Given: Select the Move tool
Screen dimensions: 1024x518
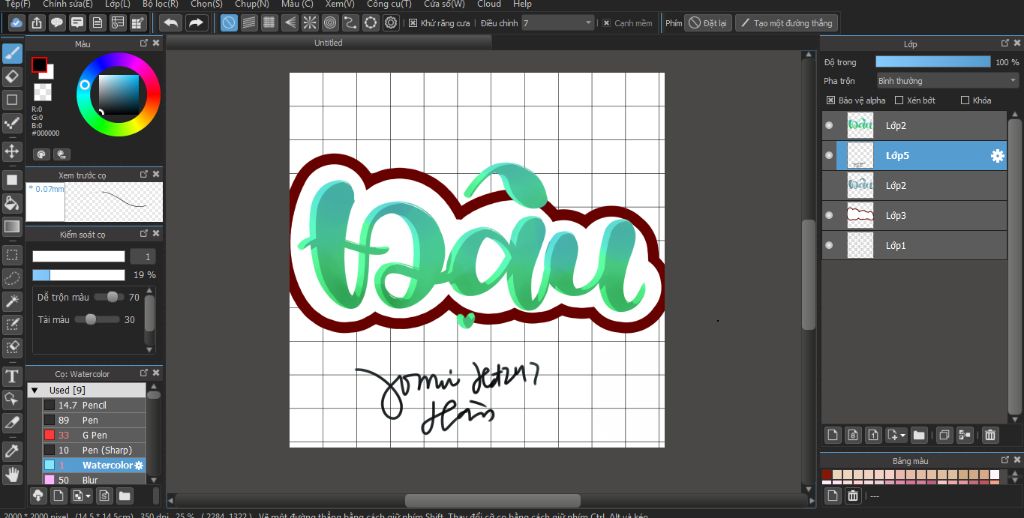Looking at the screenshot, I should (12, 152).
